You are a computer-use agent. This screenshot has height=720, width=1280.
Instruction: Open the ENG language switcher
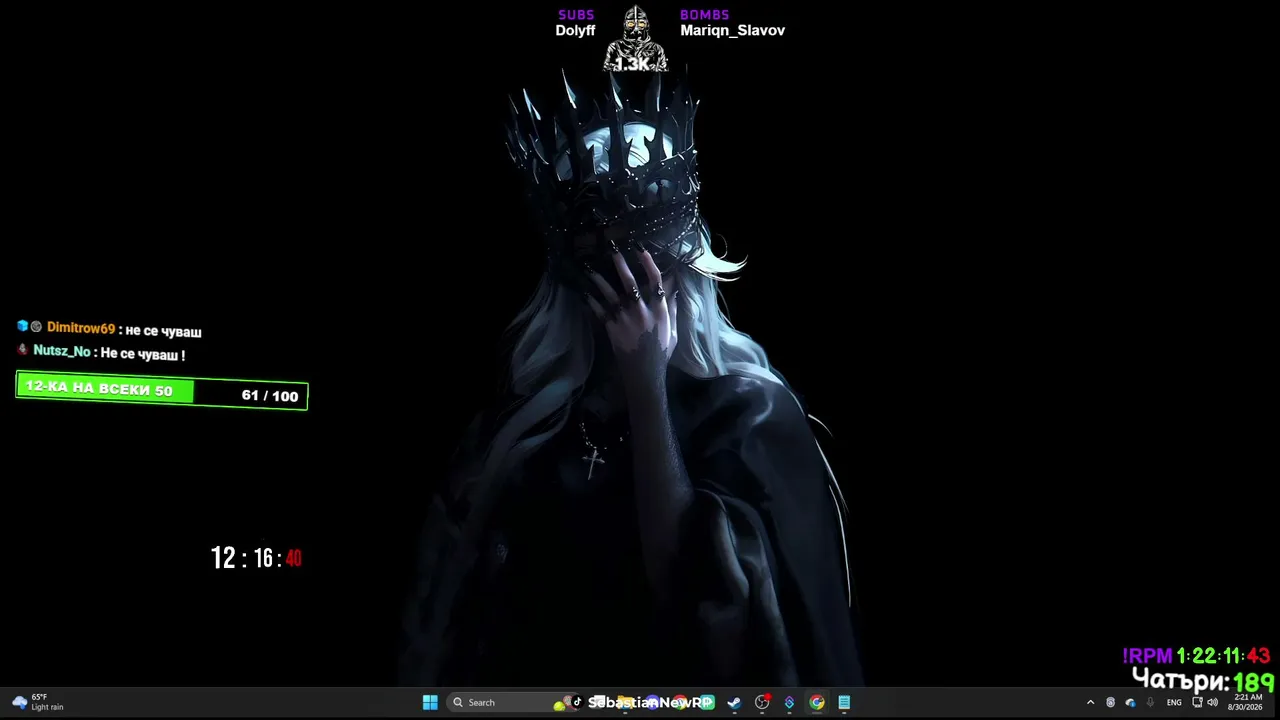(x=1174, y=702)
